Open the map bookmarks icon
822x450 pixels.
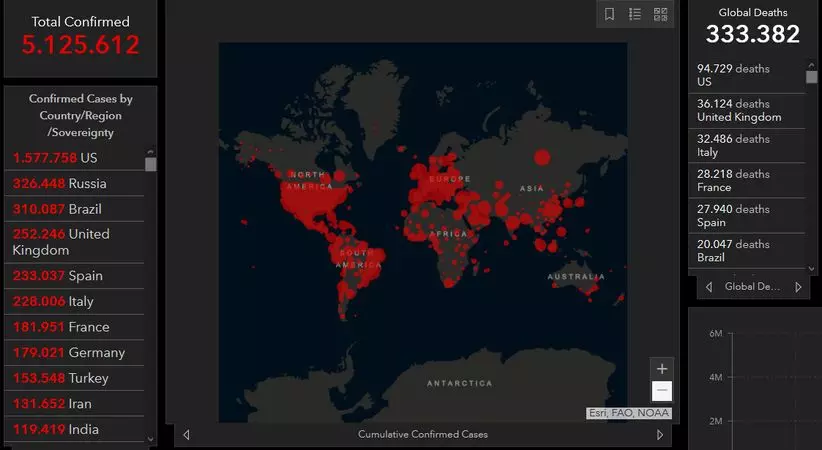[610, 14]
